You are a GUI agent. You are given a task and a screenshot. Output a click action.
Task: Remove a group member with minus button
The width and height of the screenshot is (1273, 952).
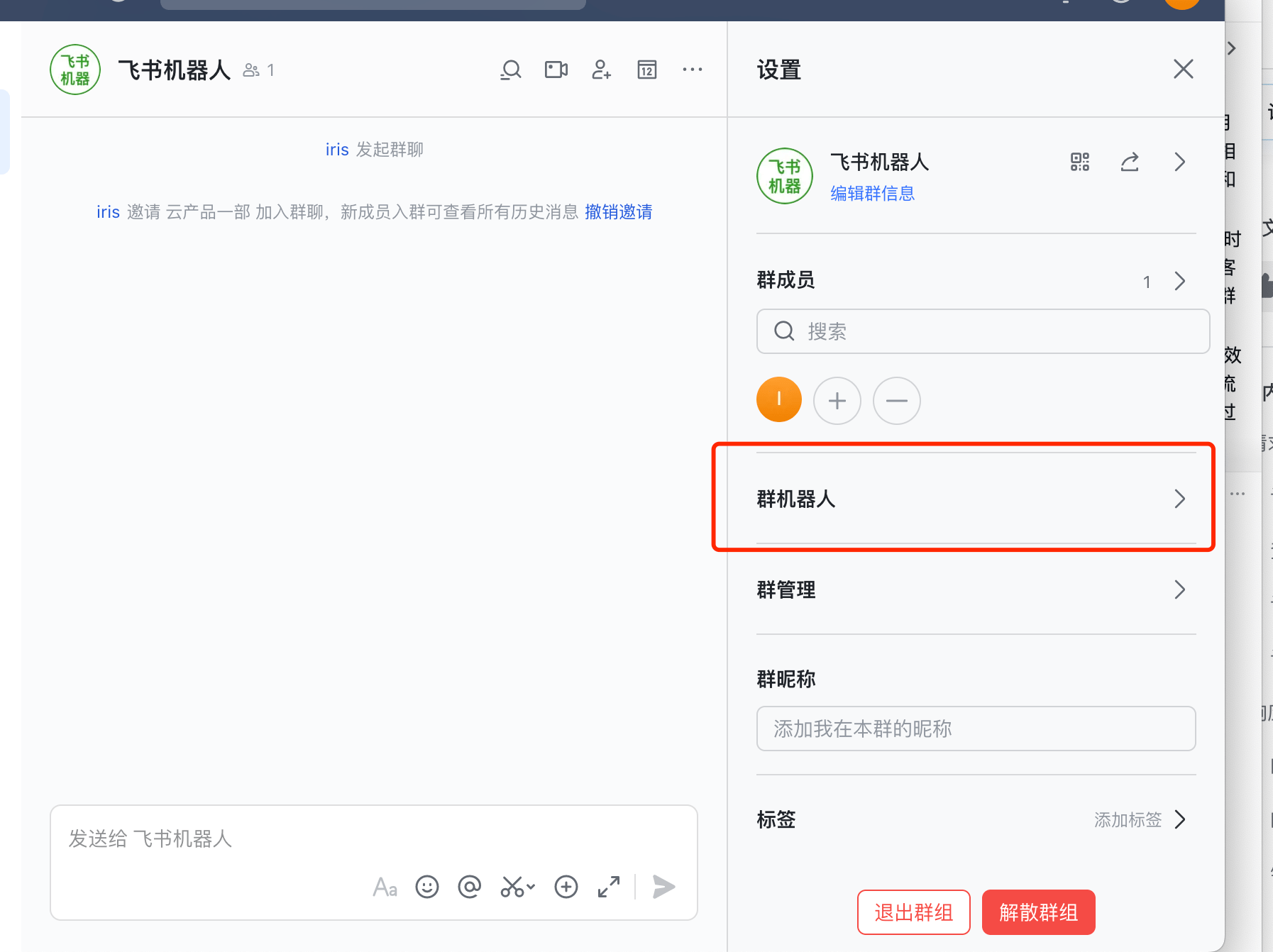897,401
